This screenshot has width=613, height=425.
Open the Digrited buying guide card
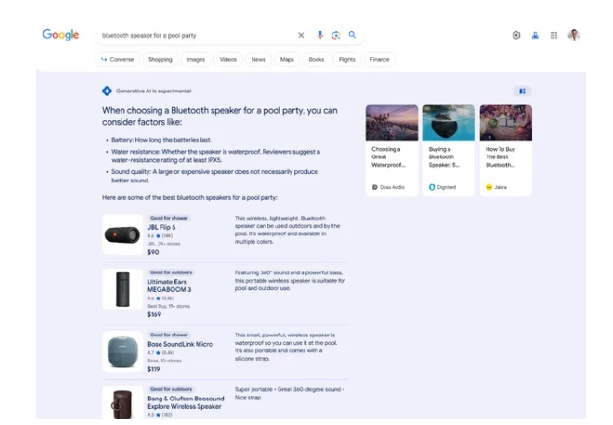point(449,150)
